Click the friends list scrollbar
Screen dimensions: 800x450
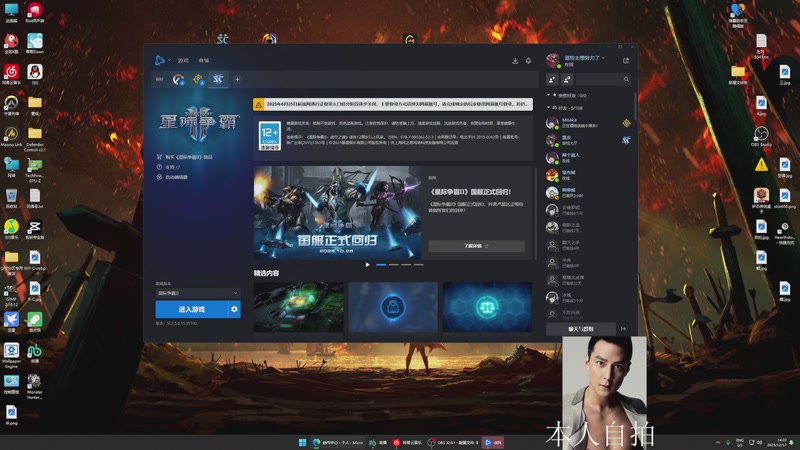[x=635, y=107]
